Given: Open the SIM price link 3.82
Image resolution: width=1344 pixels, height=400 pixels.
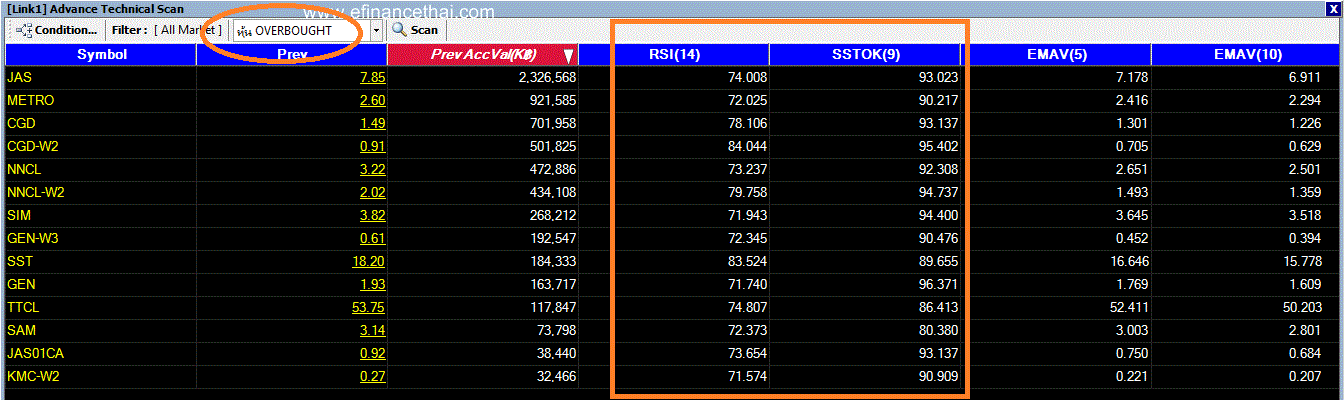Looking at the screenshot, I should tap(373, 215).
